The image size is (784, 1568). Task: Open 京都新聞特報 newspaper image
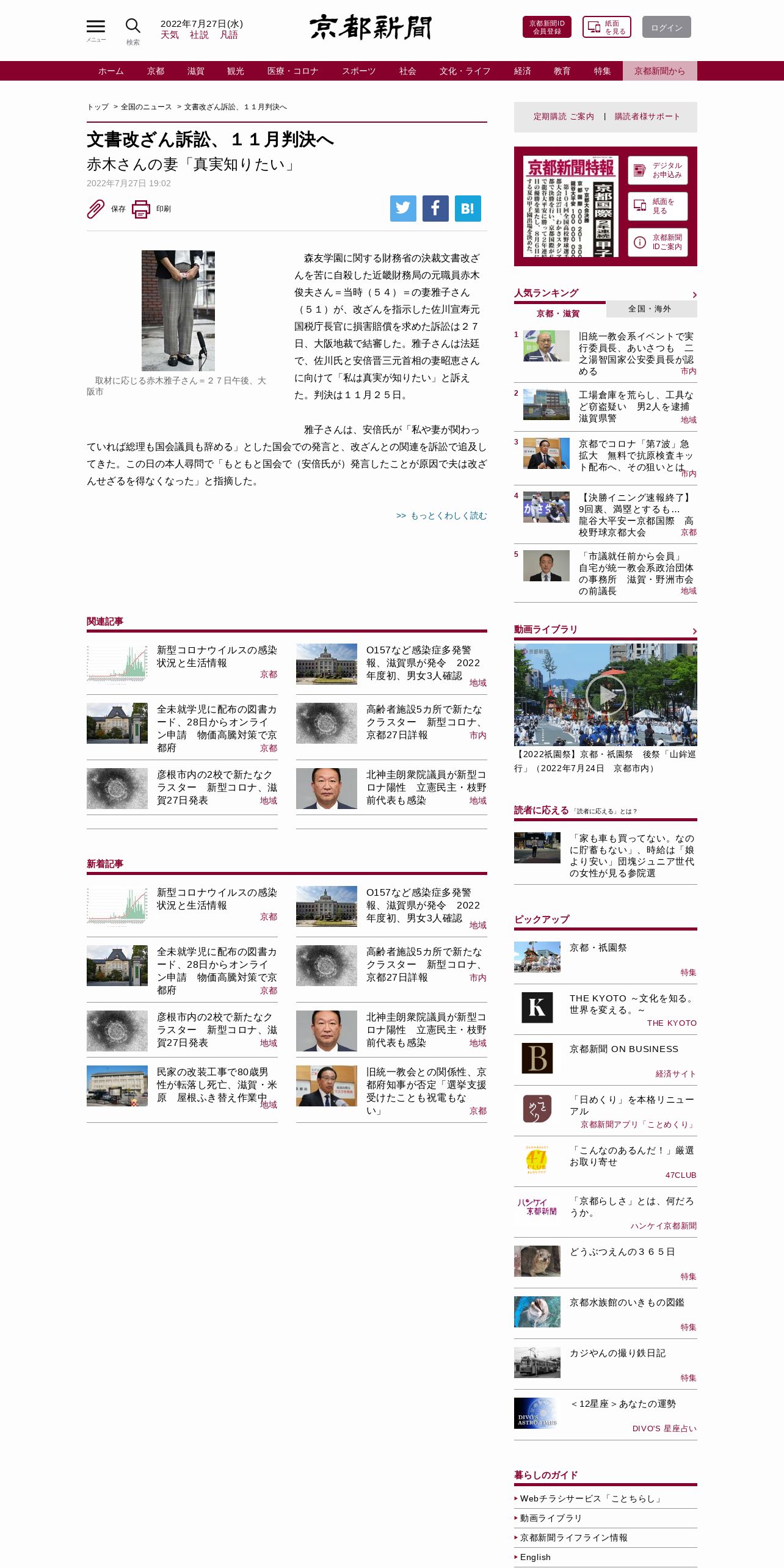[571, 206]
